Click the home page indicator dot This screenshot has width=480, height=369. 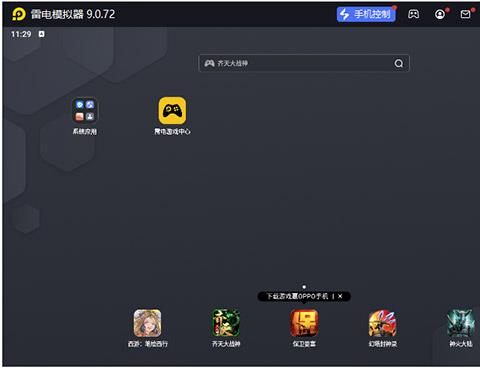pos(304,287)
